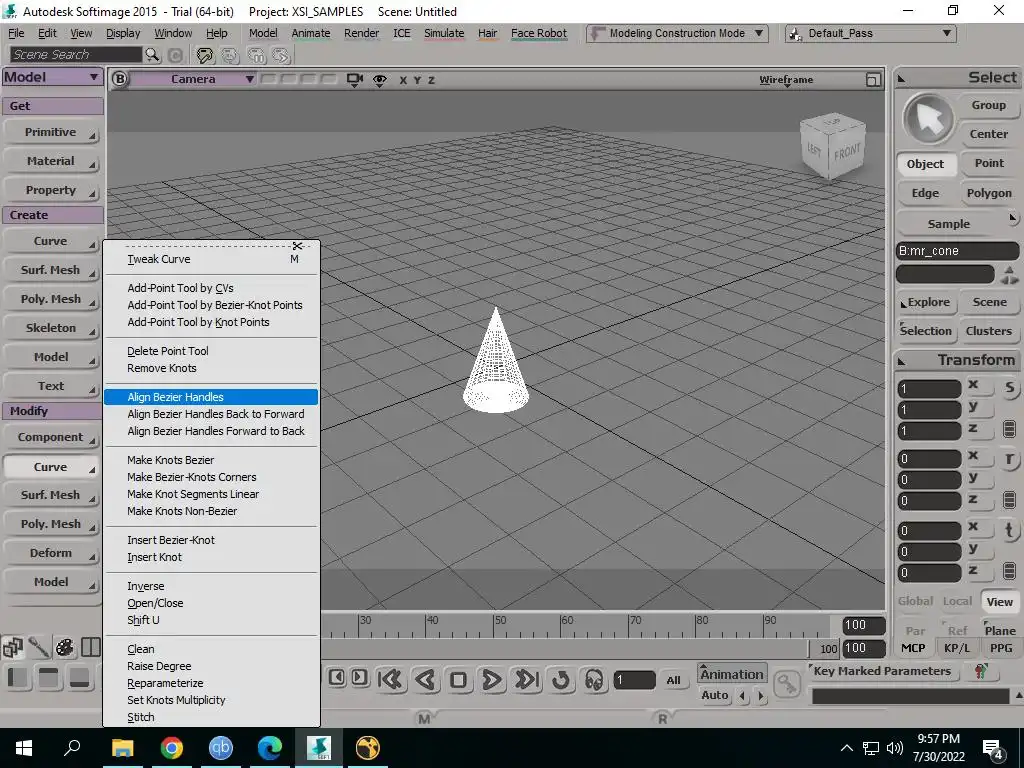The image size is (1024, 768).
Task: Click the large Select arrow tool
Action: (x=928, y=120)
